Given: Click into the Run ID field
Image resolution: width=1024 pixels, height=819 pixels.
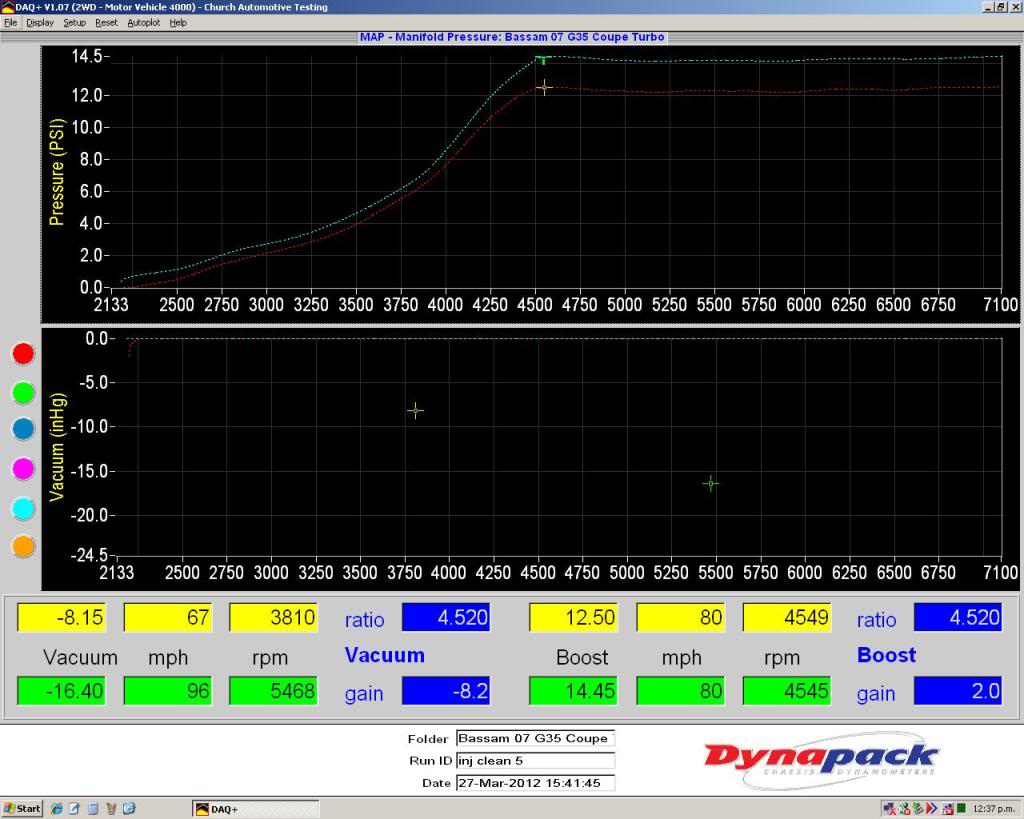Looking at the screenshot, I should pyautogui.click(x=536, y=761).
